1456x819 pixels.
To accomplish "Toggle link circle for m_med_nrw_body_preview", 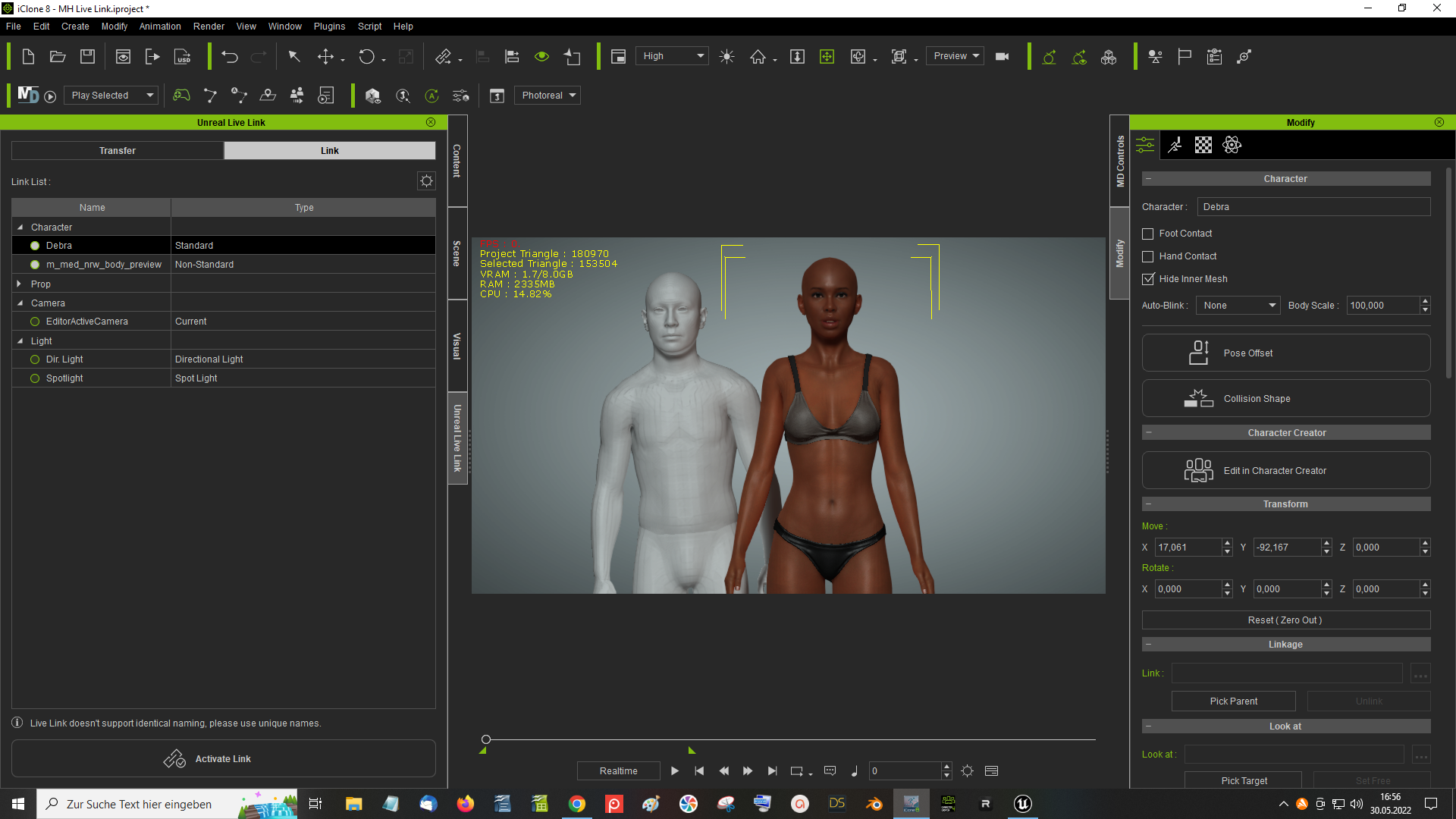I will click(x=35, y=264).
